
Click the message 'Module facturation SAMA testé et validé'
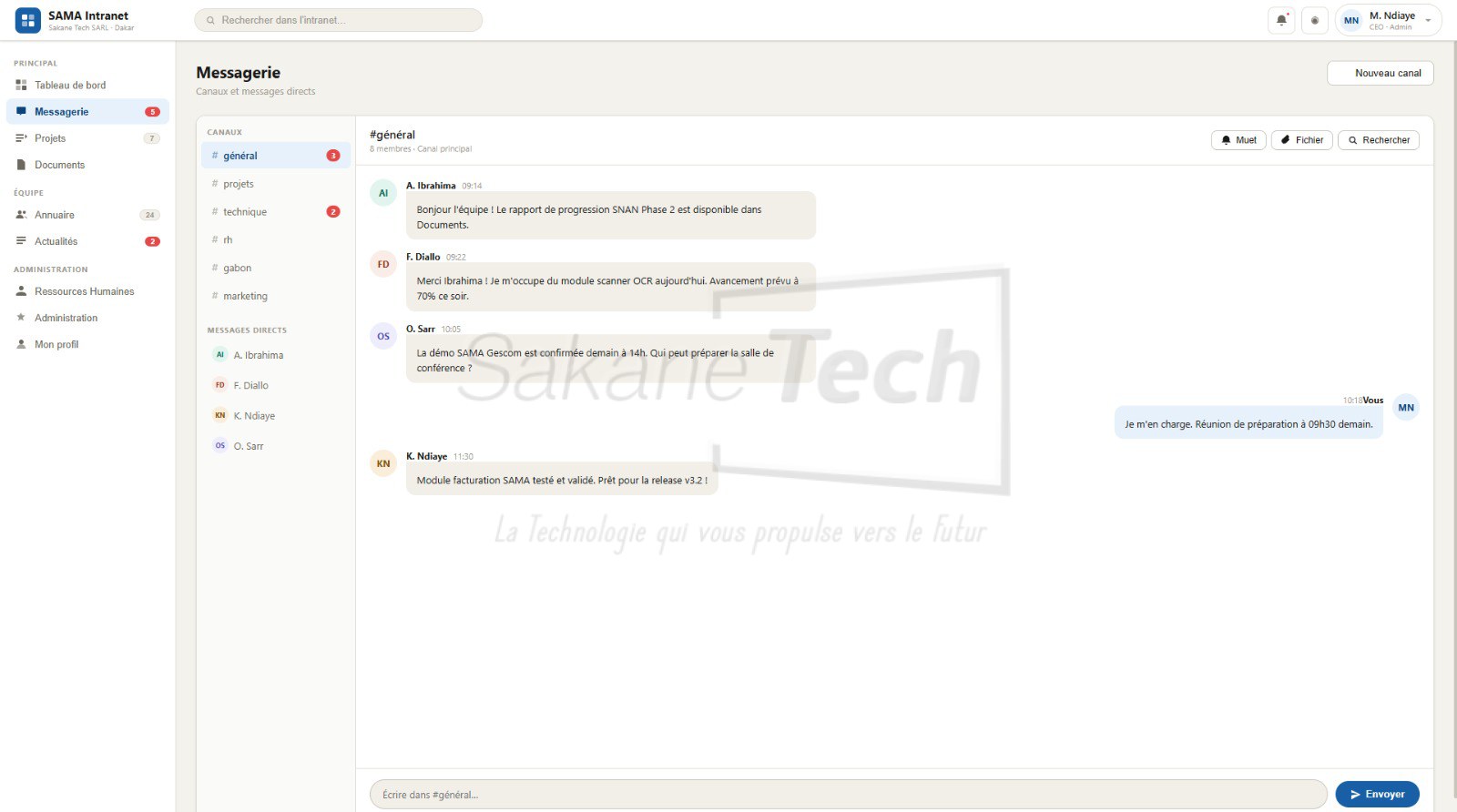(562, 480)
